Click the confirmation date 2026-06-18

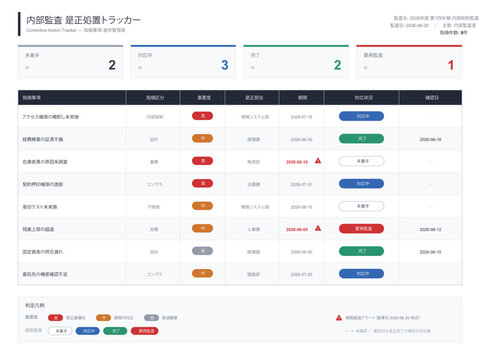(430, 139)
